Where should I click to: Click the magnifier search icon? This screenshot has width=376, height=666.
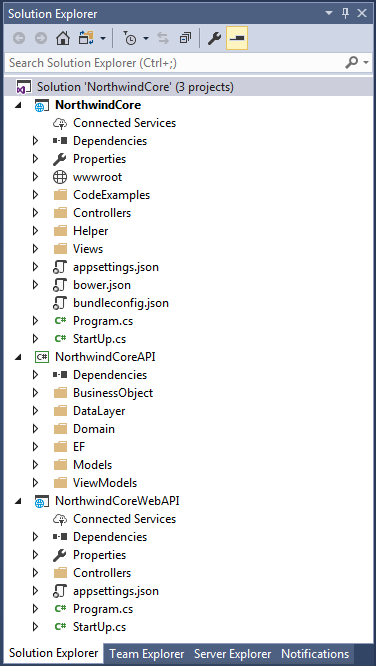[x=352, y=63]
